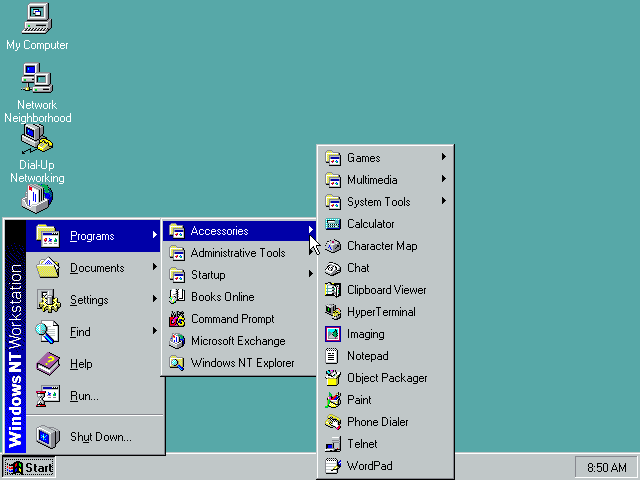Image resolution: width=640 pixels, height=480 pixels.
Task: Select the Accessories menu entry
Action: click(x=239, y=231)
